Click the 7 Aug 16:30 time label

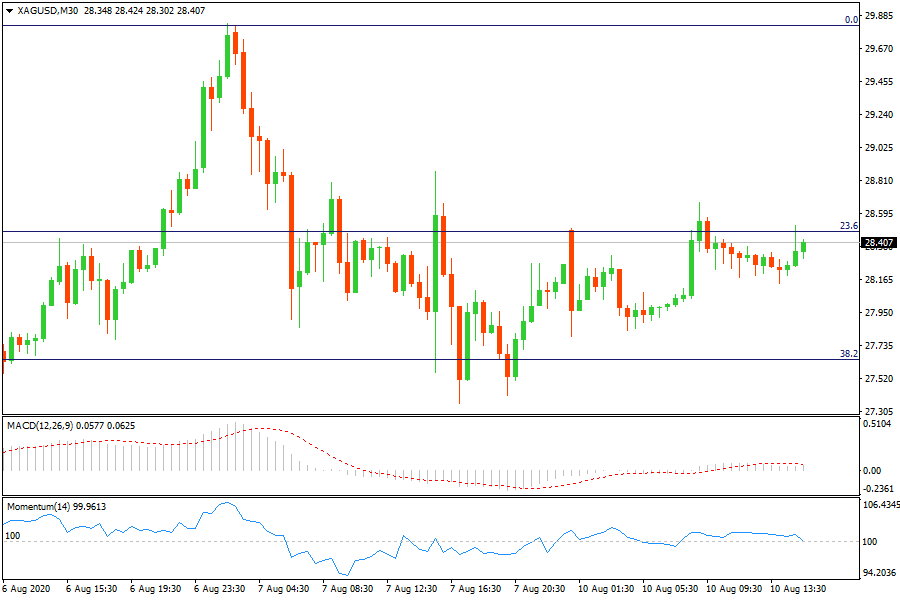[476, 589]
